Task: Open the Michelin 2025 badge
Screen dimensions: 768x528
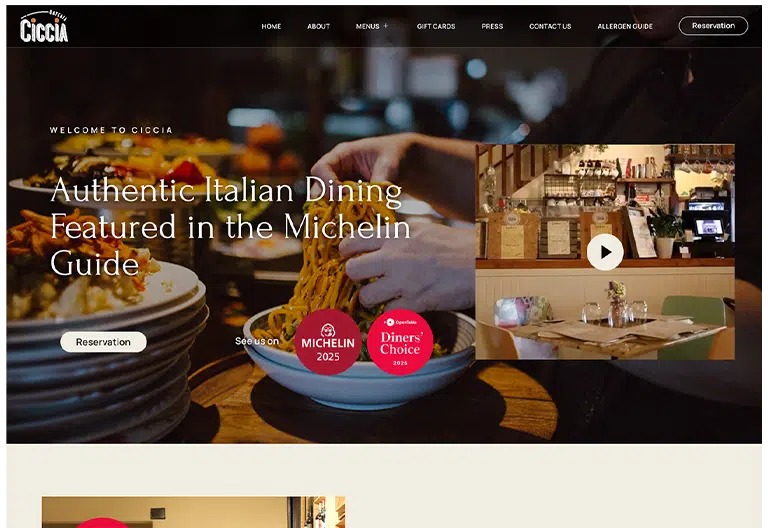Action: point(328,342)
